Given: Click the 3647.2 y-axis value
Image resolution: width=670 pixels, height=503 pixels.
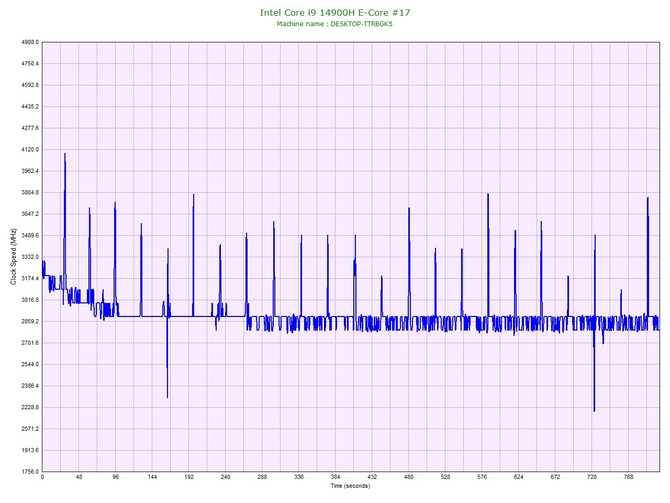Looking at the screenshot, I should (30, 214).
